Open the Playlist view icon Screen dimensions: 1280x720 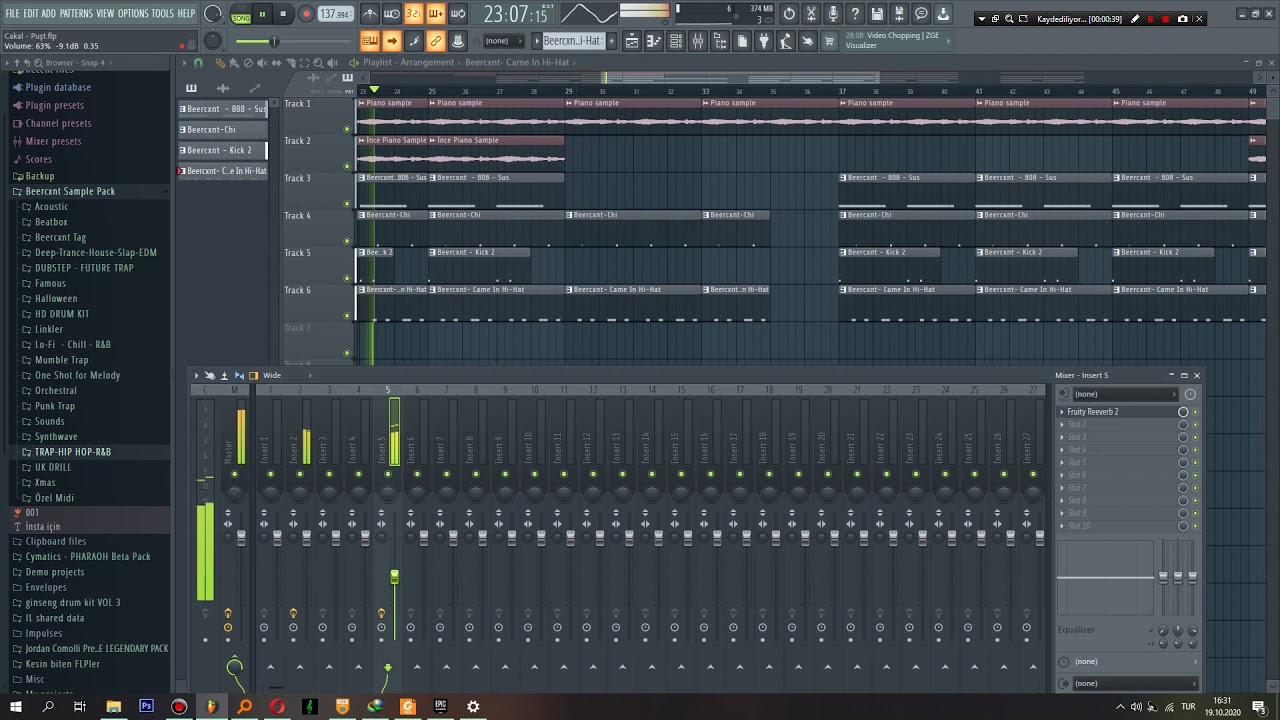[632, 41]
